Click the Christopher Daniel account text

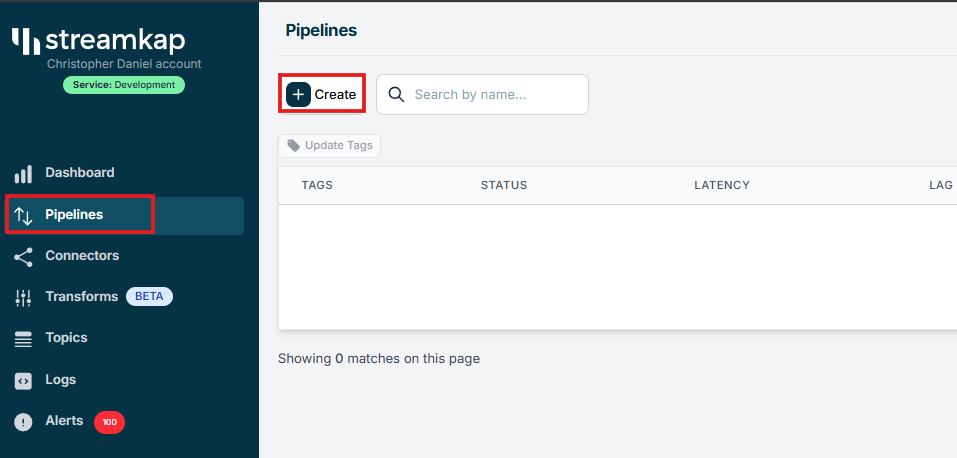coord(124,64)
